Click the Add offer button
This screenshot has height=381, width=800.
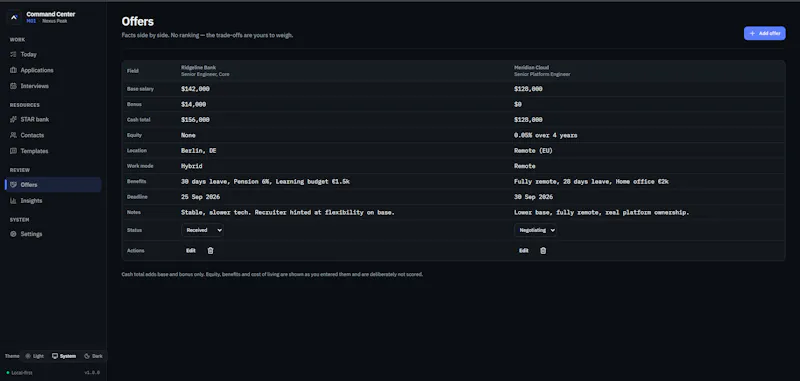click(764, 33)
